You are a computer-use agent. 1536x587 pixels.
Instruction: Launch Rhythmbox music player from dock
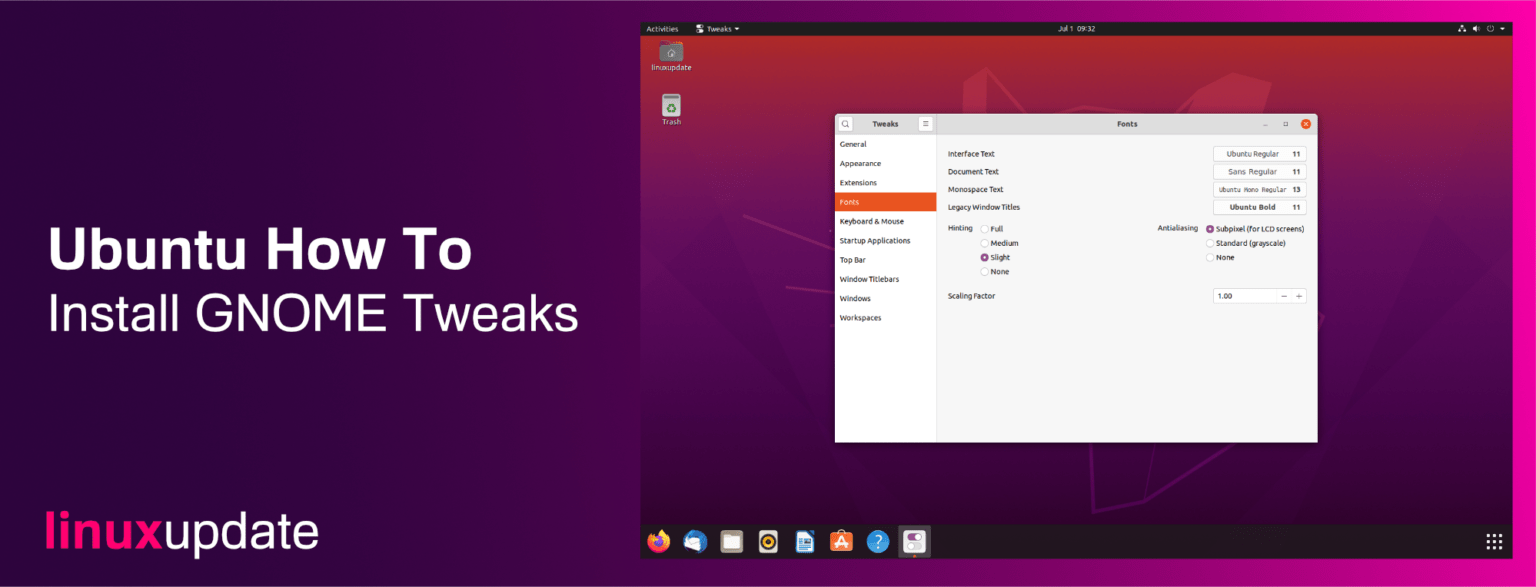pyautogui.click(x=768, y=542)
